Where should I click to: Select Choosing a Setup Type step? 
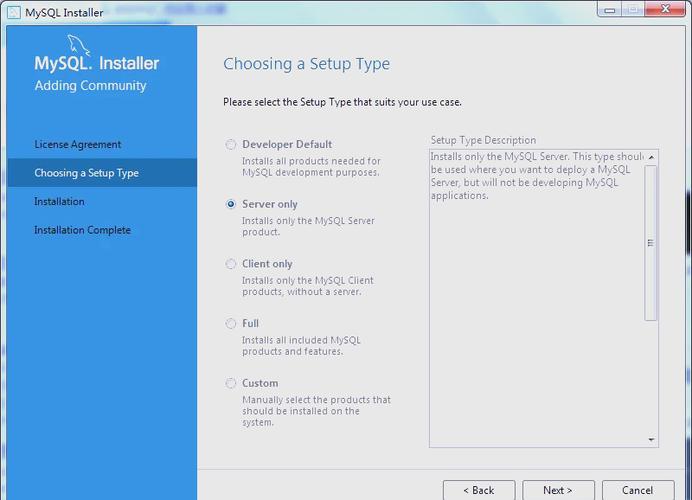[86, 173]
